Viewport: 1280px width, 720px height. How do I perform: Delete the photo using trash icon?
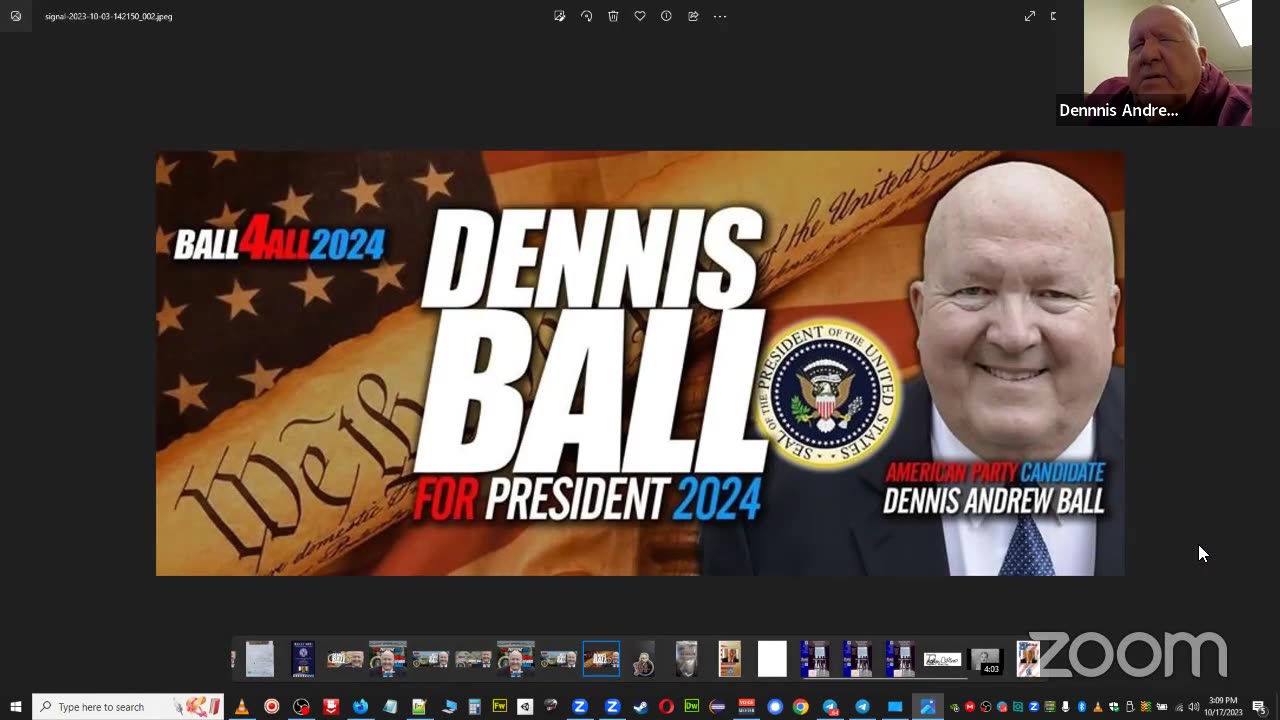click(x=613, y=16)
